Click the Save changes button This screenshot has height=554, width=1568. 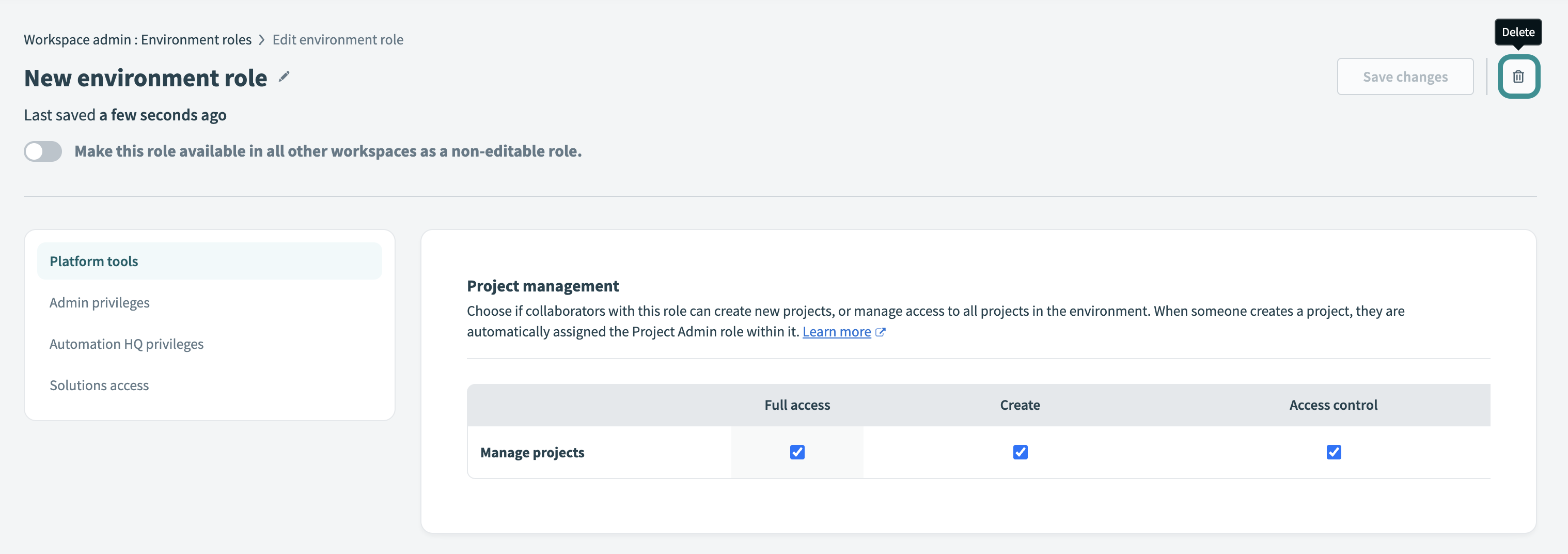[1405, 76]
